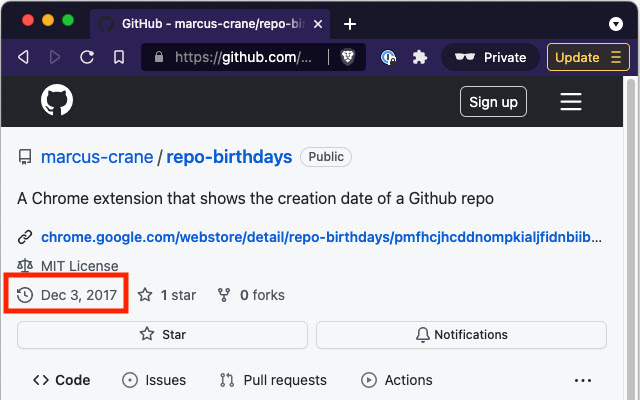Screen dimensions: 640x400
Task: Click the Sign up button
Action: click(493, 102)
